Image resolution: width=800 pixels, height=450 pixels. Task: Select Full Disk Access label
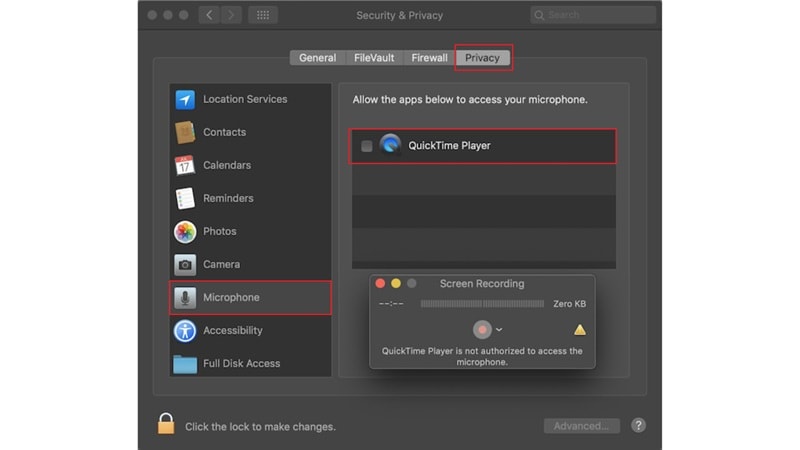[x=241, y=364]
